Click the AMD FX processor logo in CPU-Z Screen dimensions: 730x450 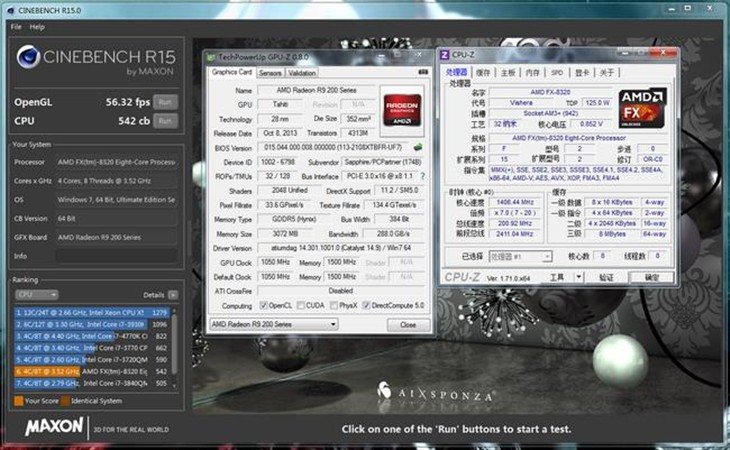pos(642,108)
